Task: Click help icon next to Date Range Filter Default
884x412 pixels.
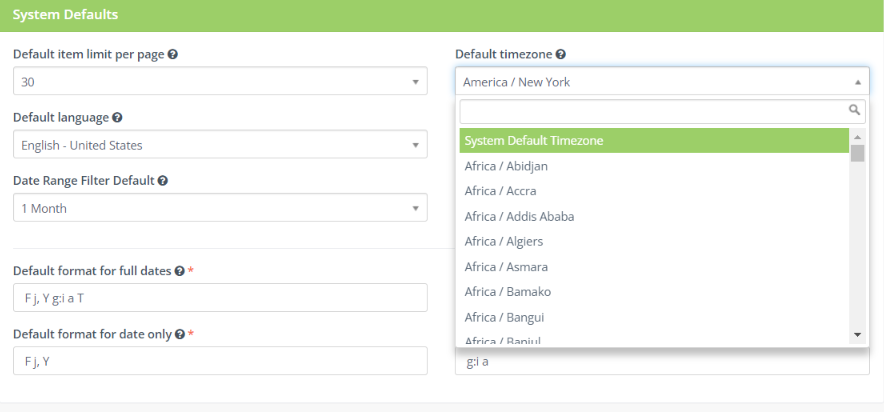Action: tap(162, 181)
